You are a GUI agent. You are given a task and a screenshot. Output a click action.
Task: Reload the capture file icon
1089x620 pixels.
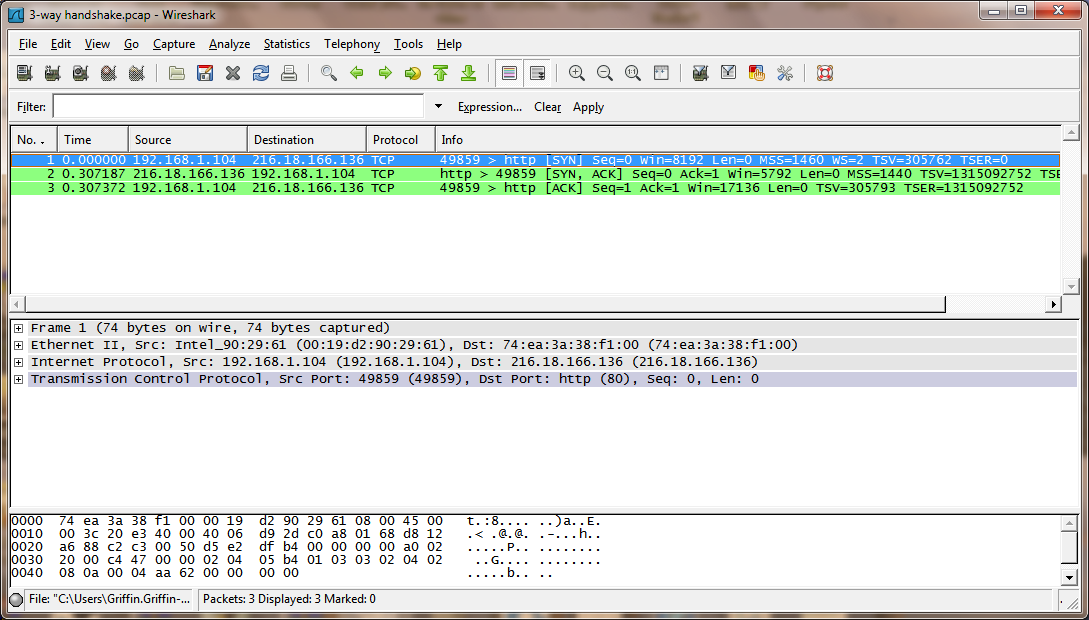[x=260, y=73]
